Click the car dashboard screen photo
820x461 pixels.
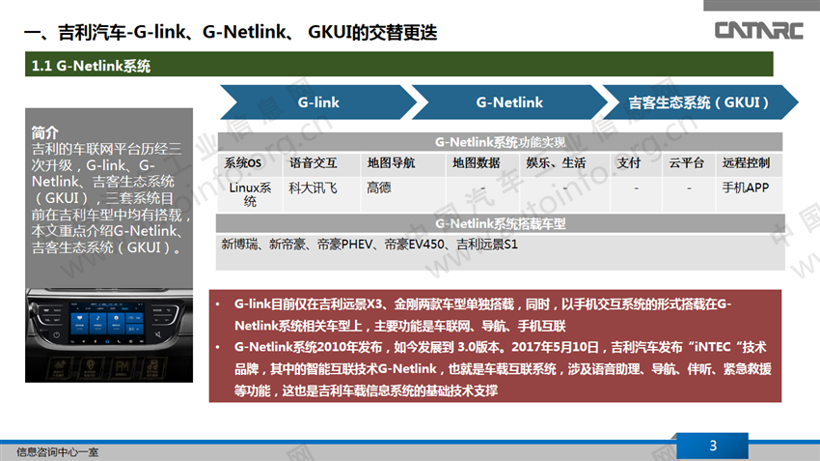point(109,335)
